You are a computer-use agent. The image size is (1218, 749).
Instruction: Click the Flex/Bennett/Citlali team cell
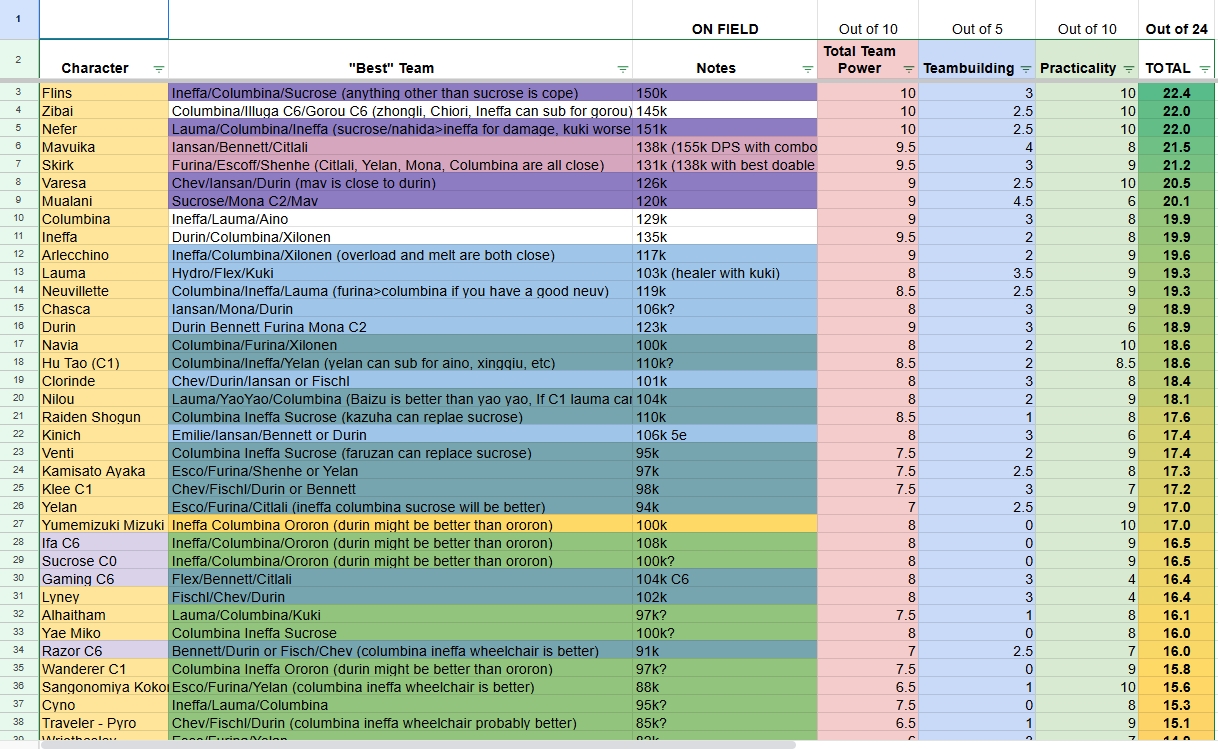[x=400, y=579]
